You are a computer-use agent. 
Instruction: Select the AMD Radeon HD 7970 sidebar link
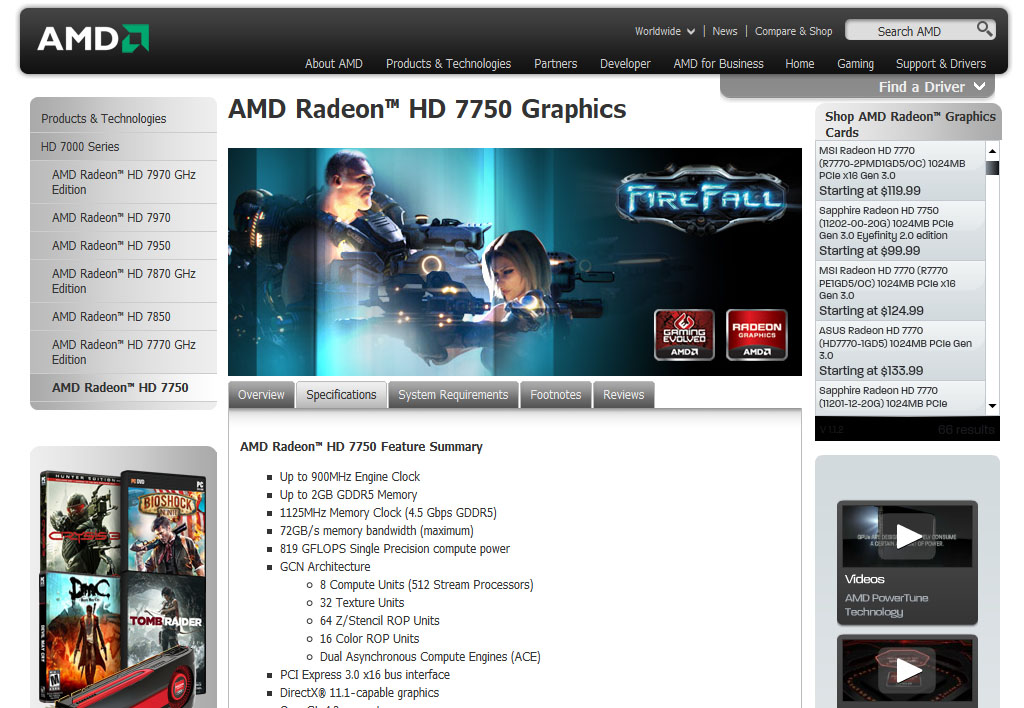click(x=112, y=217)
